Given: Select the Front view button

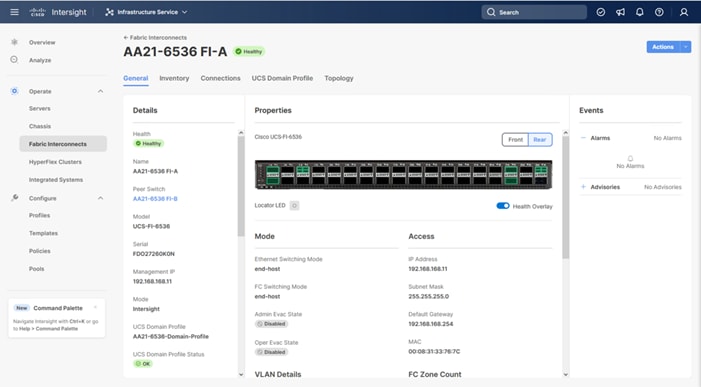Looking at the screenshot, I should click(x=515, y=139).
